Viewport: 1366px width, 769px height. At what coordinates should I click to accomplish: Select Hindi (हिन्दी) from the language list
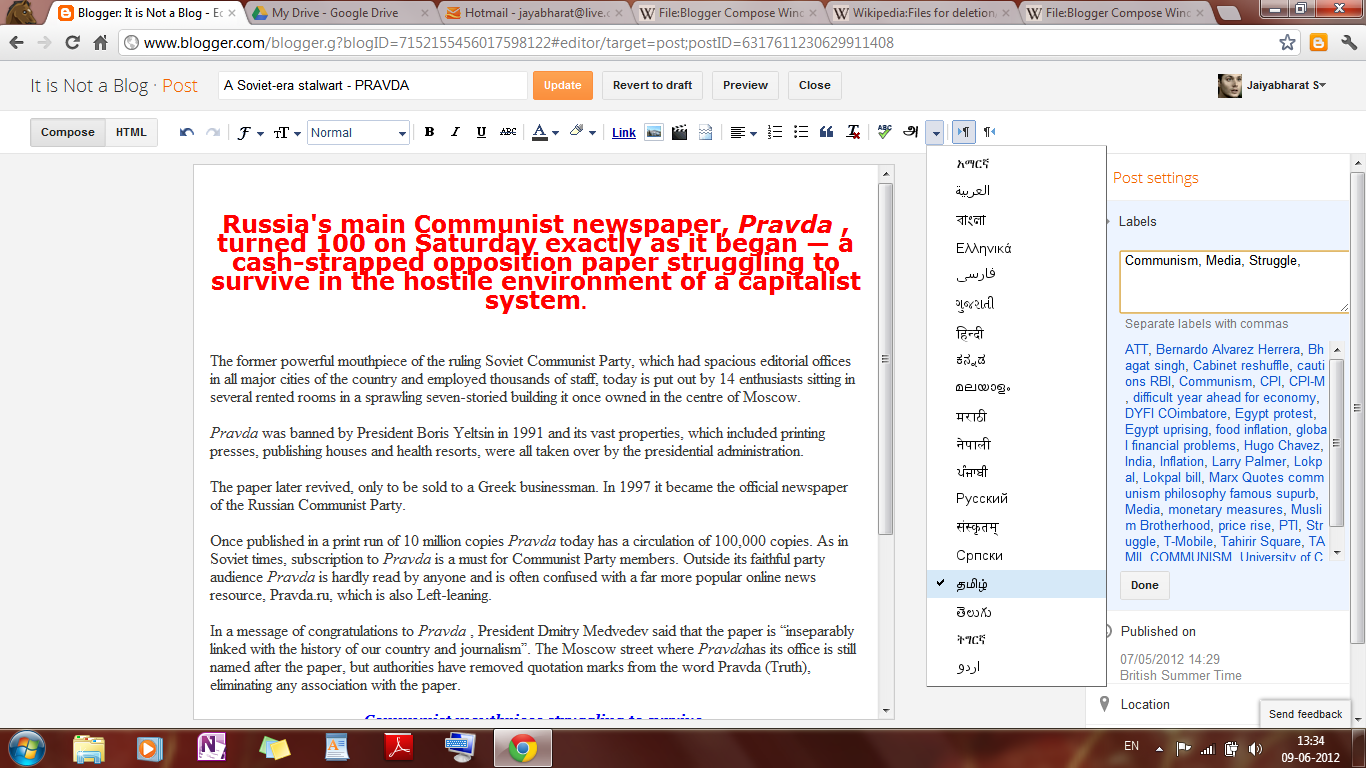tap(1016, 333)
